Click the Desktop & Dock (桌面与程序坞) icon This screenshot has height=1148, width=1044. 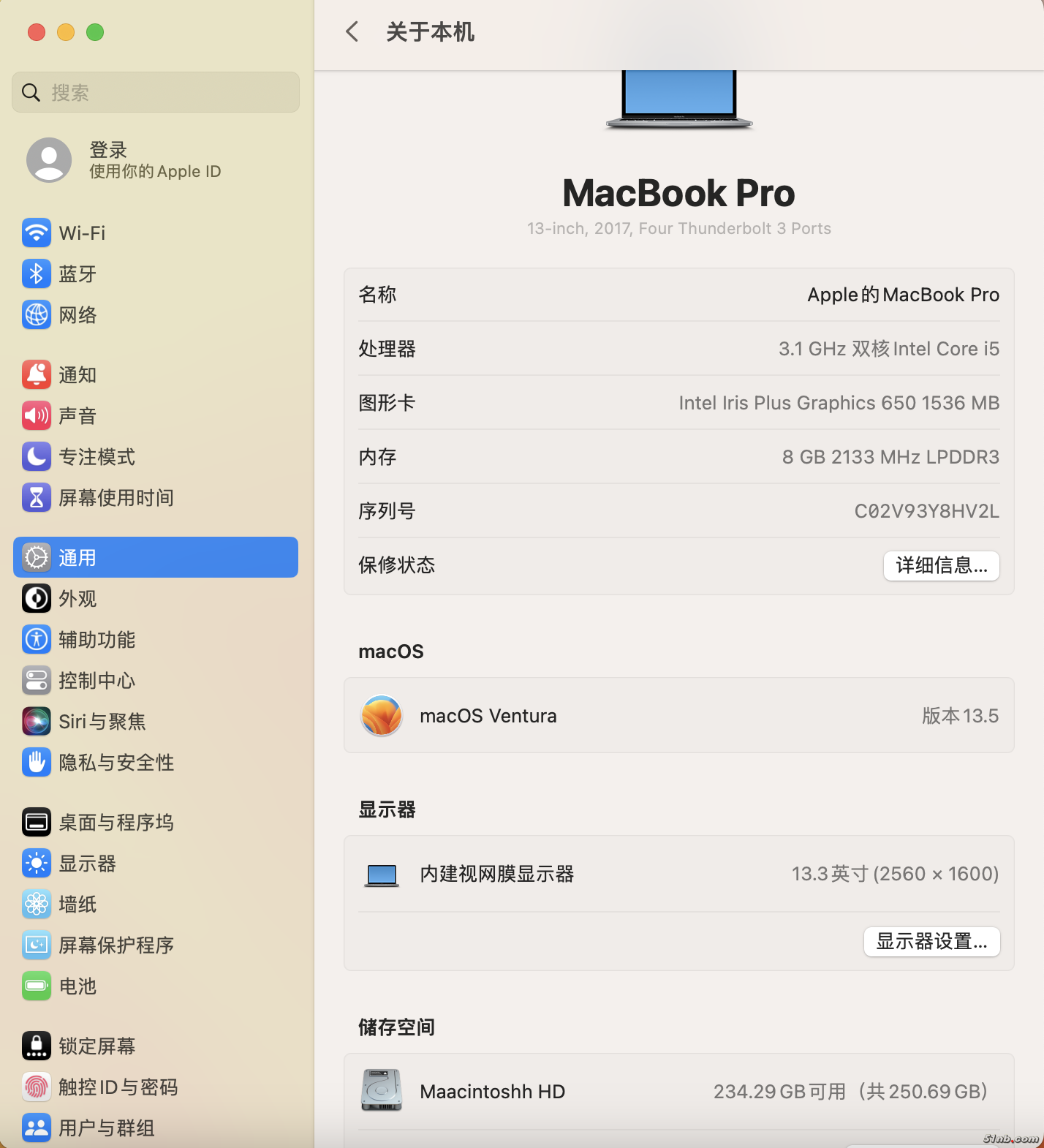(x=37, y=823)
